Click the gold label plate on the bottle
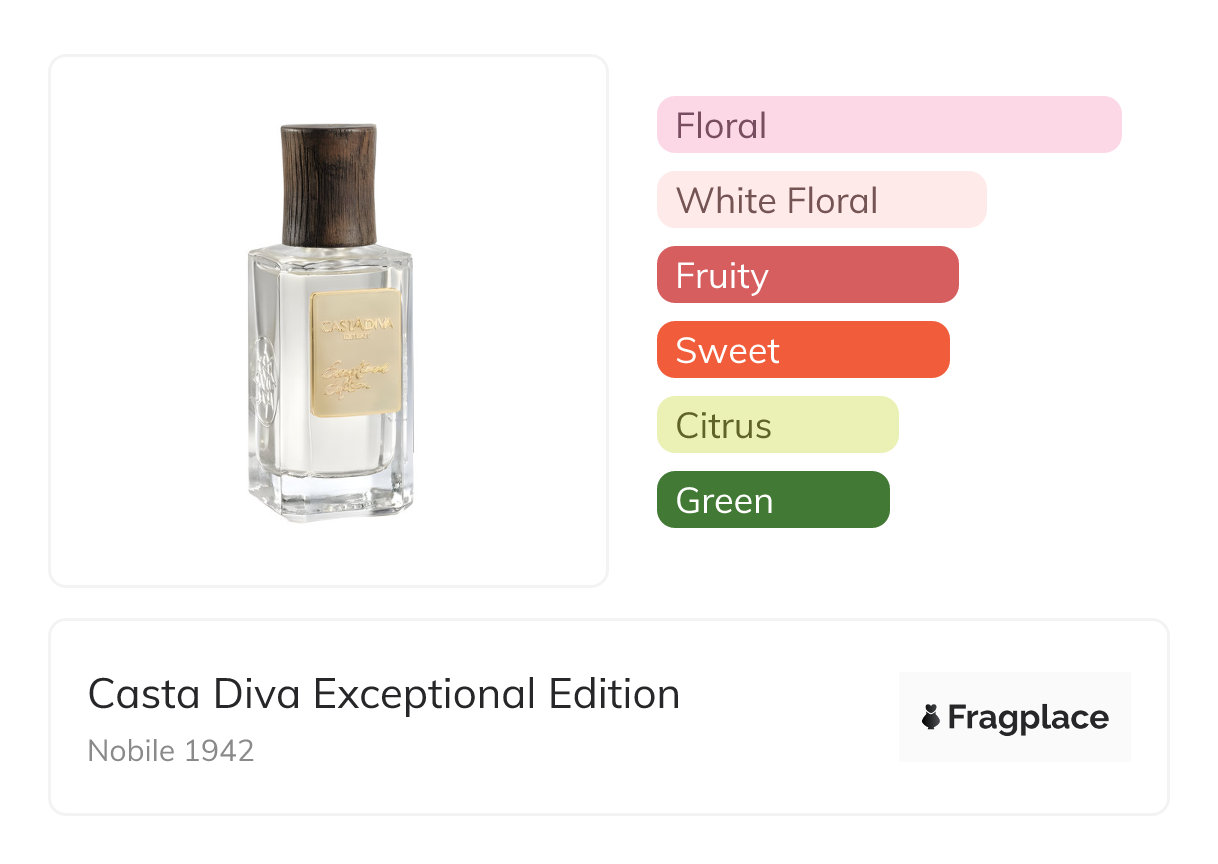 tap(357, 351)
